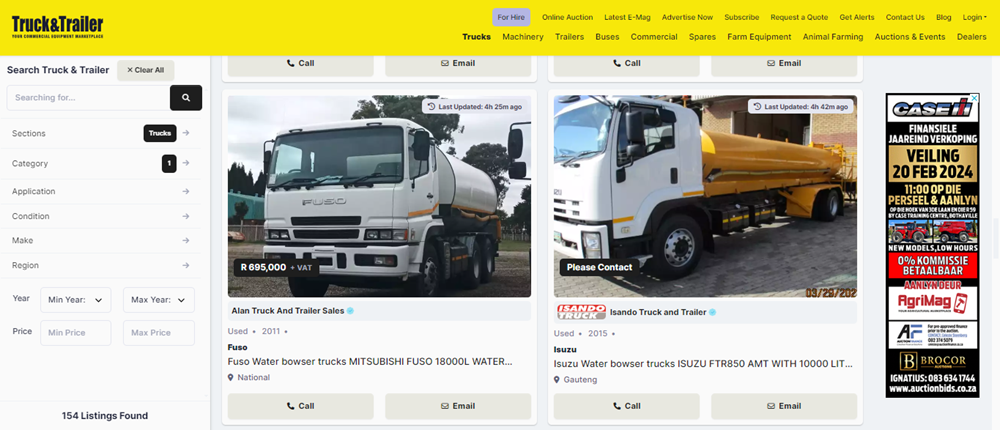1000x430 pixels.
Task: Click the Category count badge
Action: pyautogui.click(x=169, y=164)
